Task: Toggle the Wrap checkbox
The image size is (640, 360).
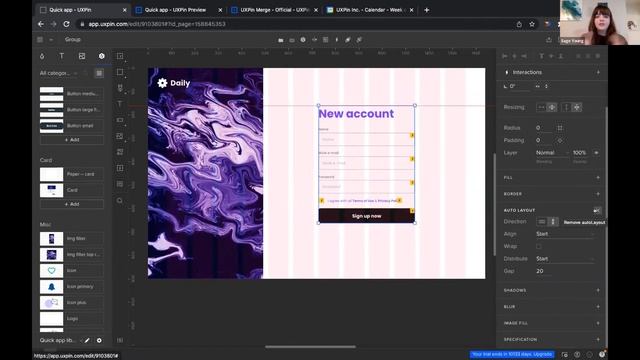Action: pyautogui.click(x=539, y=246)
